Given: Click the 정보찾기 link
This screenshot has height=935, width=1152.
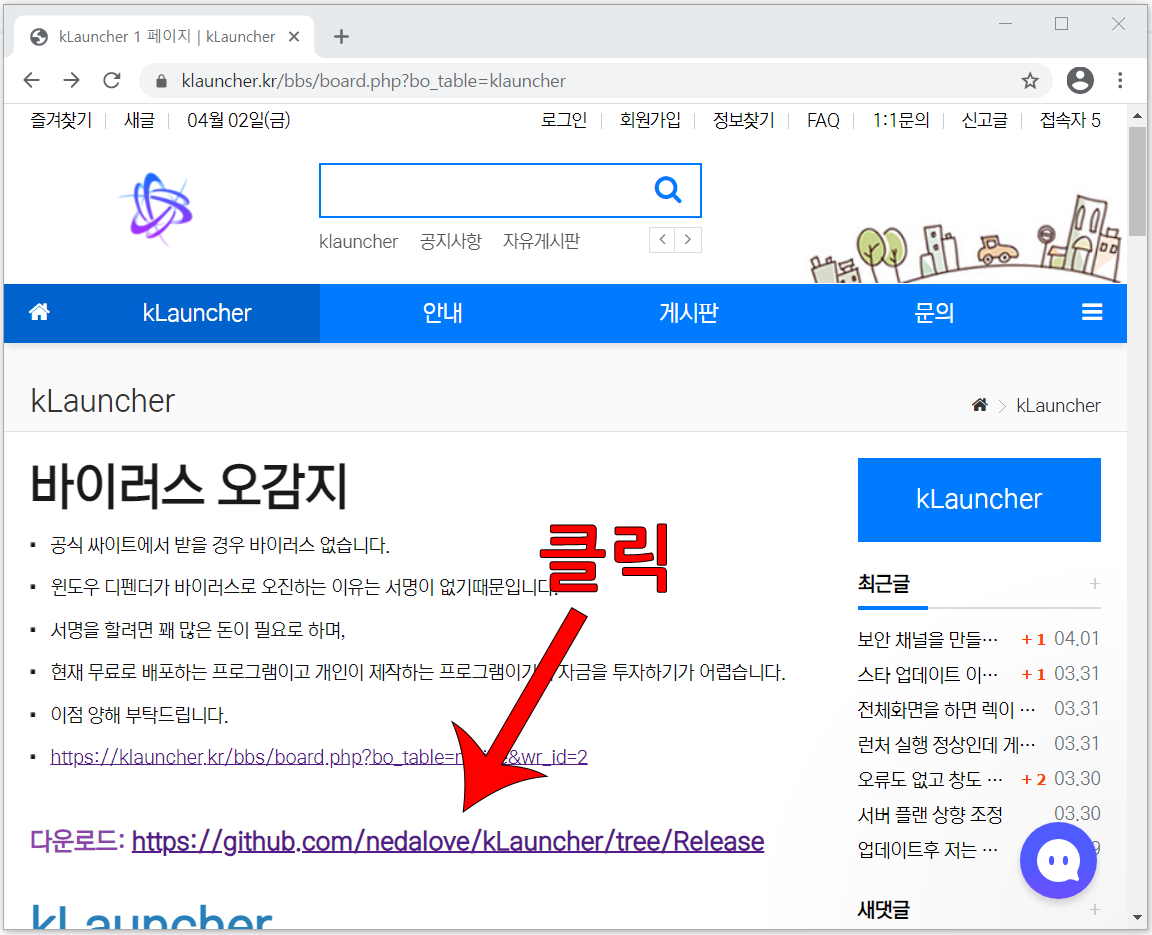Looking at the screenshot, I should [x=744, y=120].
